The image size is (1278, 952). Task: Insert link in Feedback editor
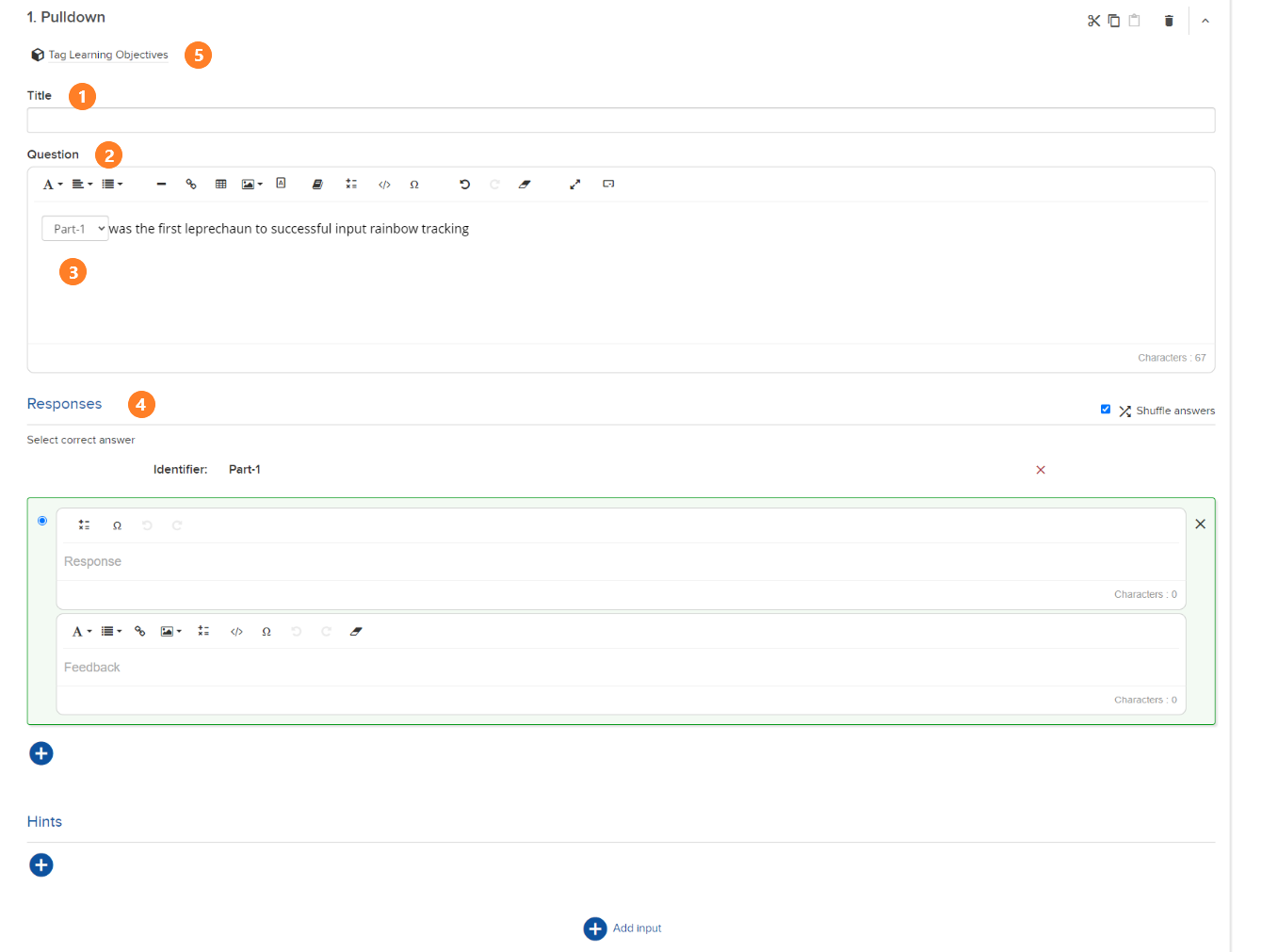point(140,632)
